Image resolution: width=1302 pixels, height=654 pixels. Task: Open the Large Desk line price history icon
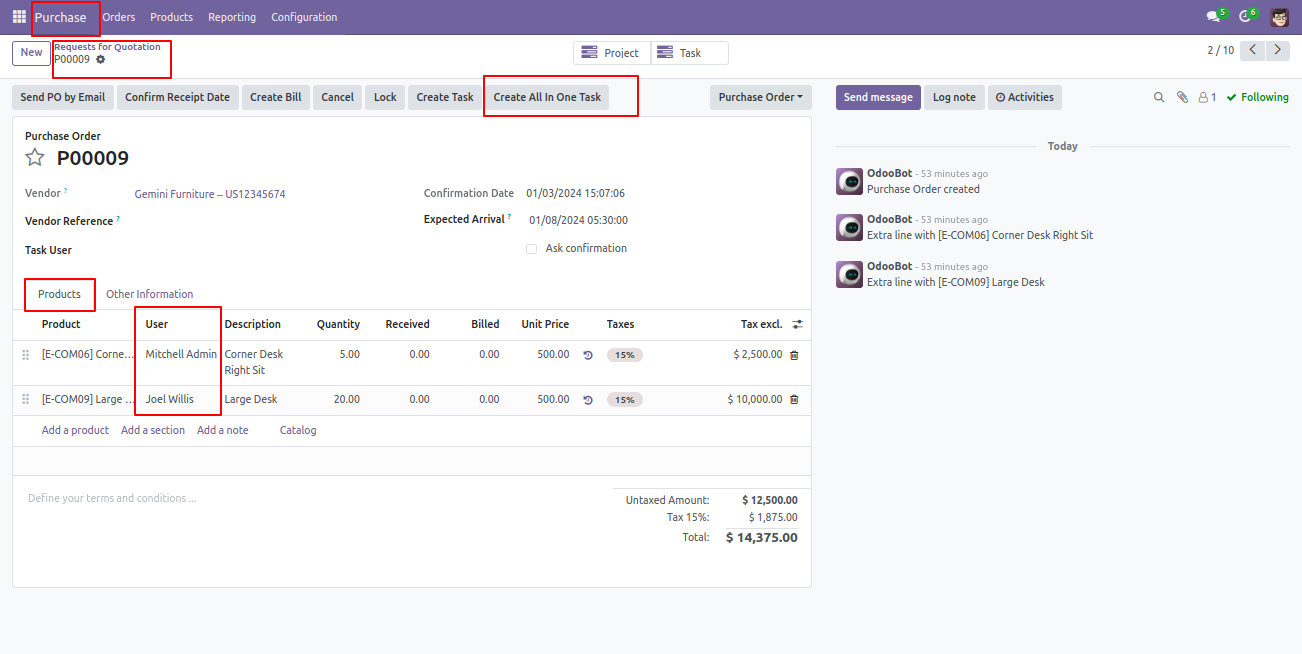[x=588, y=400]
